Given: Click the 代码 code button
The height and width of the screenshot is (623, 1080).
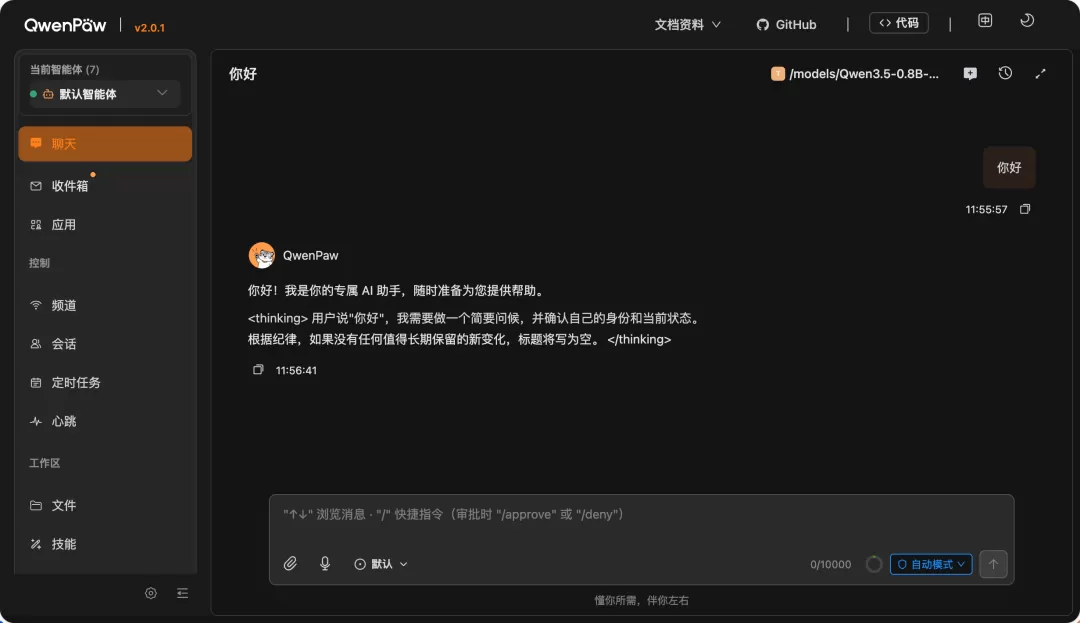Looking at the screenshot, I should (x=899, y=23).
